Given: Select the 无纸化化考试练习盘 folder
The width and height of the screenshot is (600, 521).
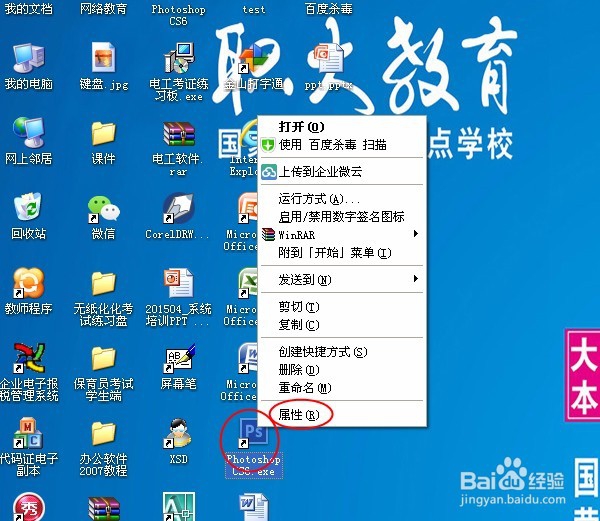Looking at the screenshot, I should pyautogui.click(x=104, y=283).
